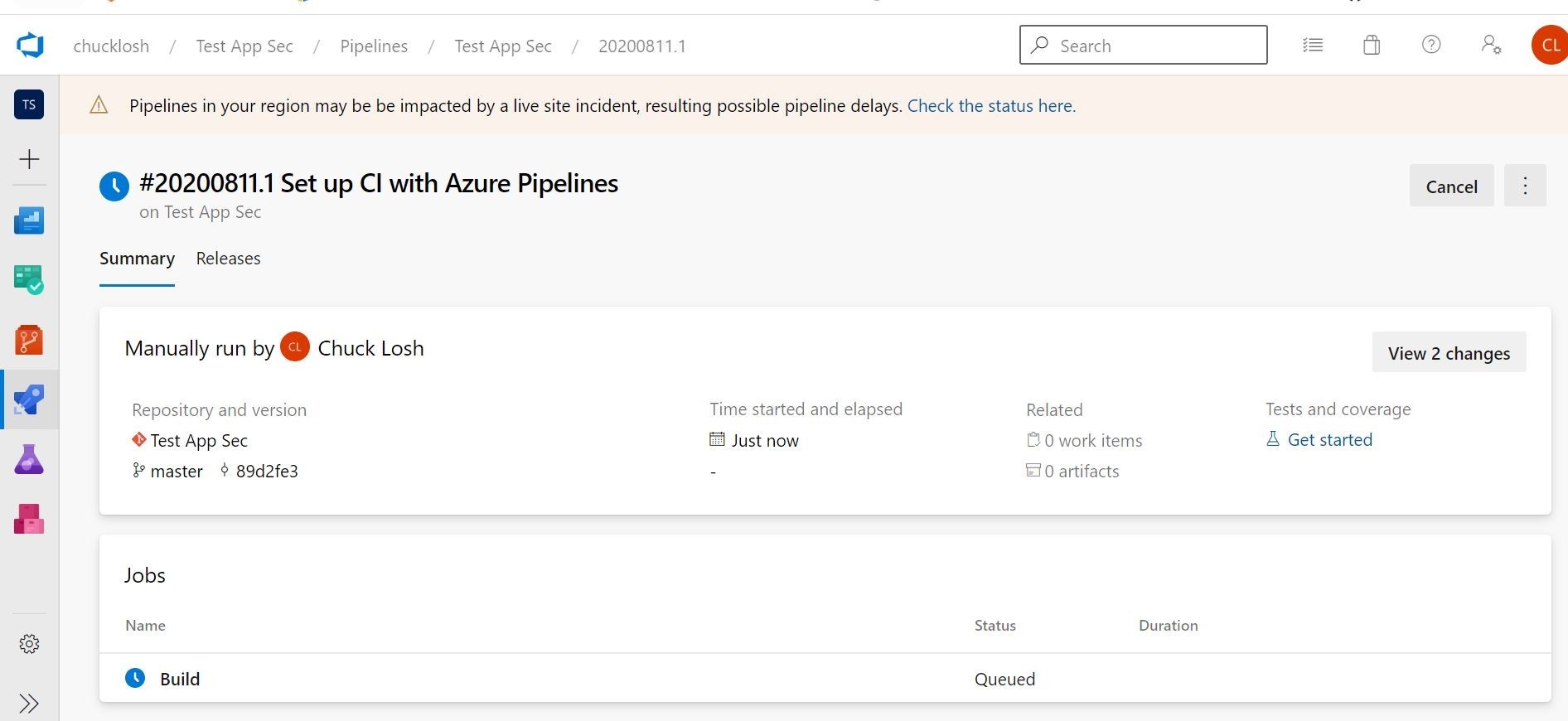Click the warning triangle icon in banner

click(99, 104)
